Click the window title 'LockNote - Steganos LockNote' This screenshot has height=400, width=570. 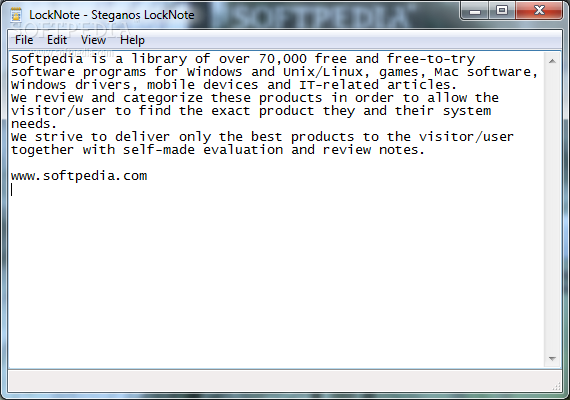(x=112, y=15)
